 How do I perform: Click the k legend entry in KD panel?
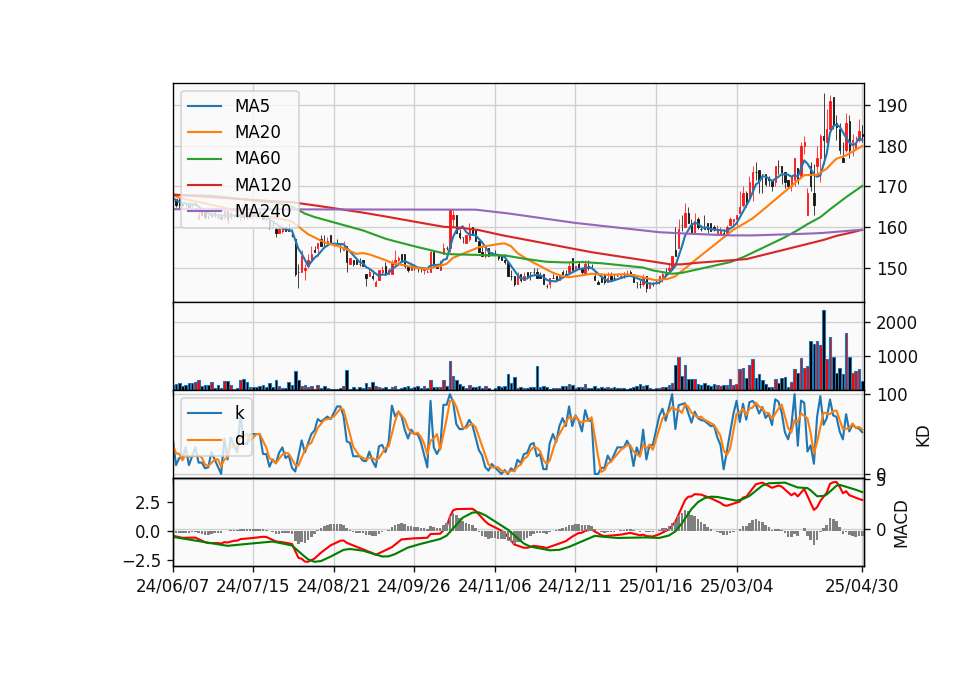(x=239, y=413)
